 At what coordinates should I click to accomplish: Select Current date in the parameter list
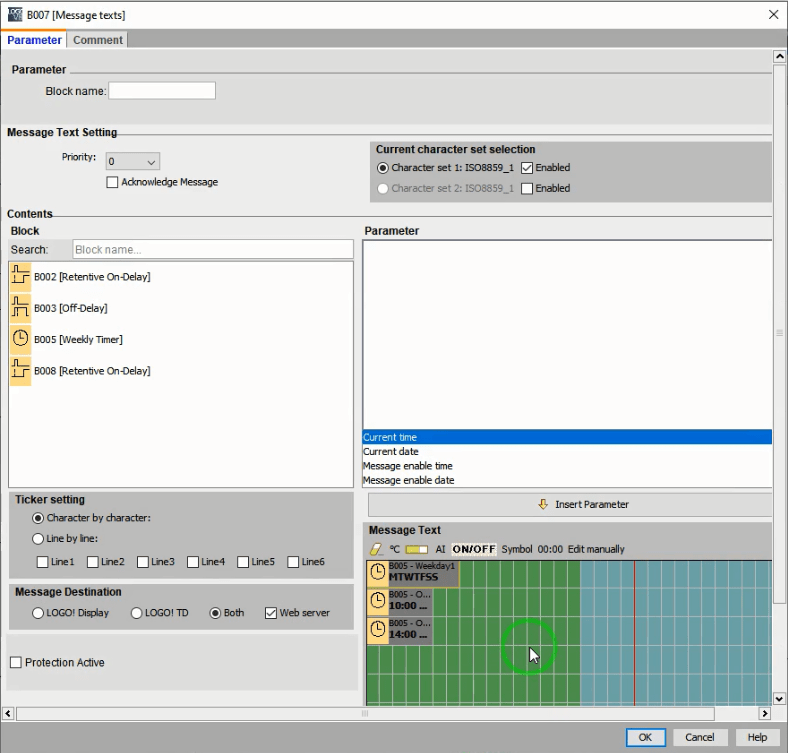(x=391, y=452)
